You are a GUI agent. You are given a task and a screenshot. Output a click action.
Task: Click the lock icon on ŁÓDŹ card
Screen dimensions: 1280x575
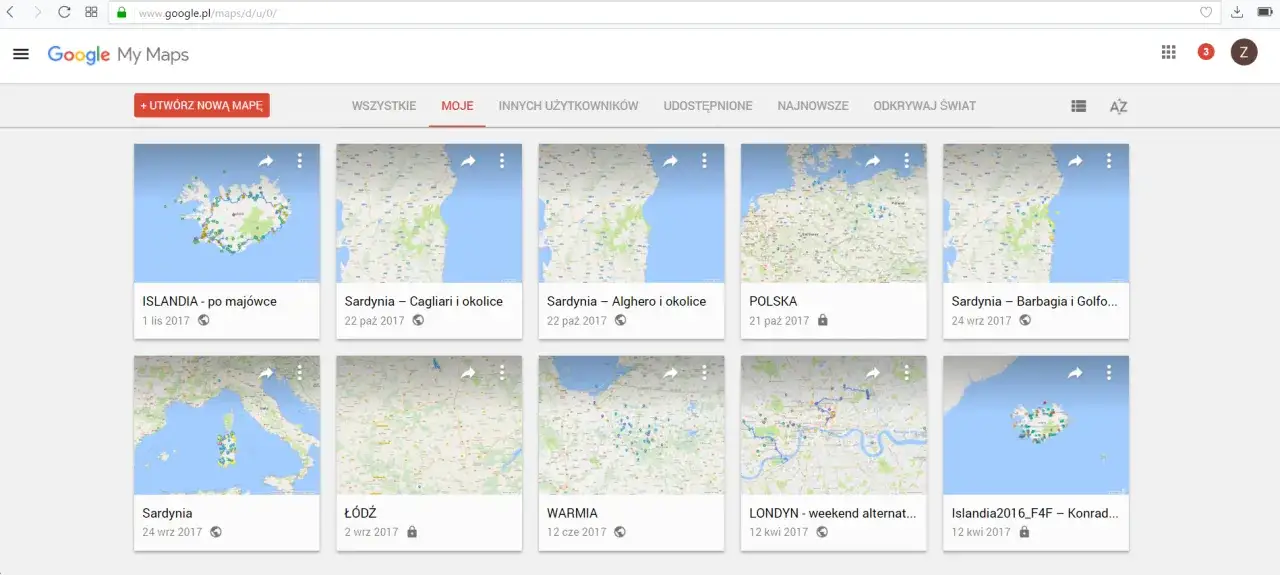[412, 532]
